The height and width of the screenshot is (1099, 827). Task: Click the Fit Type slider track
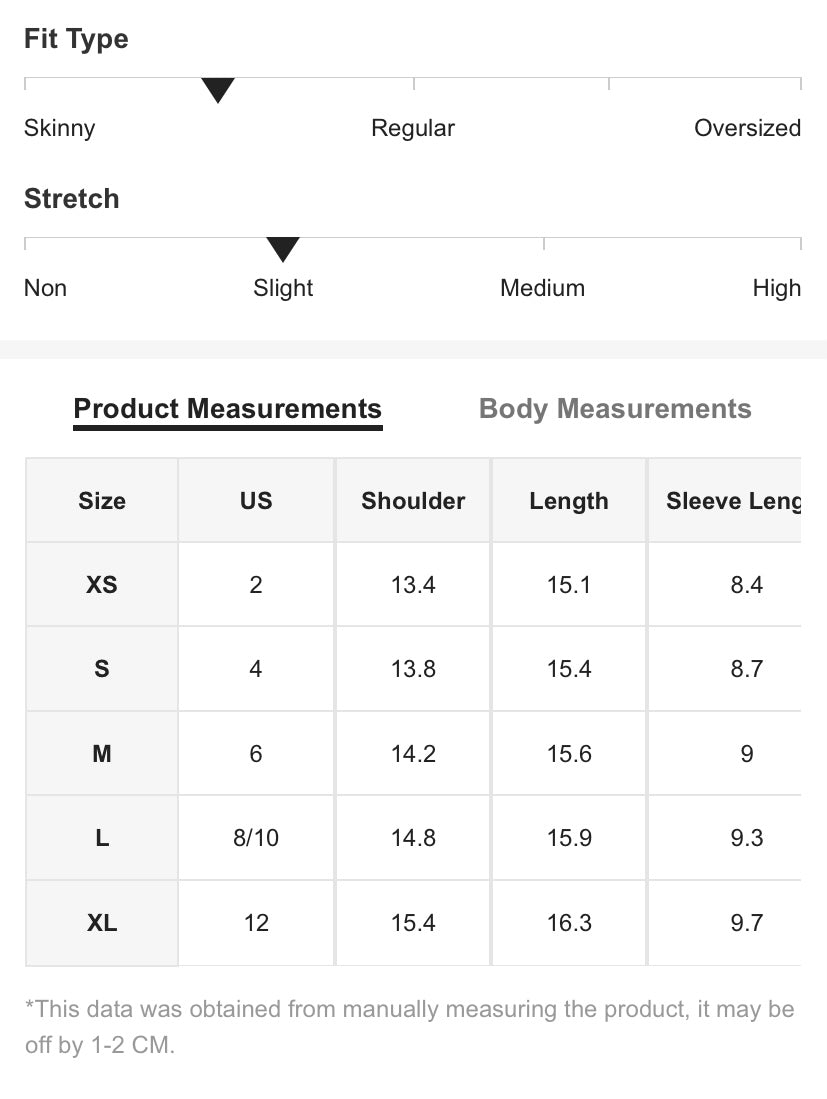[x=413, y=83]
